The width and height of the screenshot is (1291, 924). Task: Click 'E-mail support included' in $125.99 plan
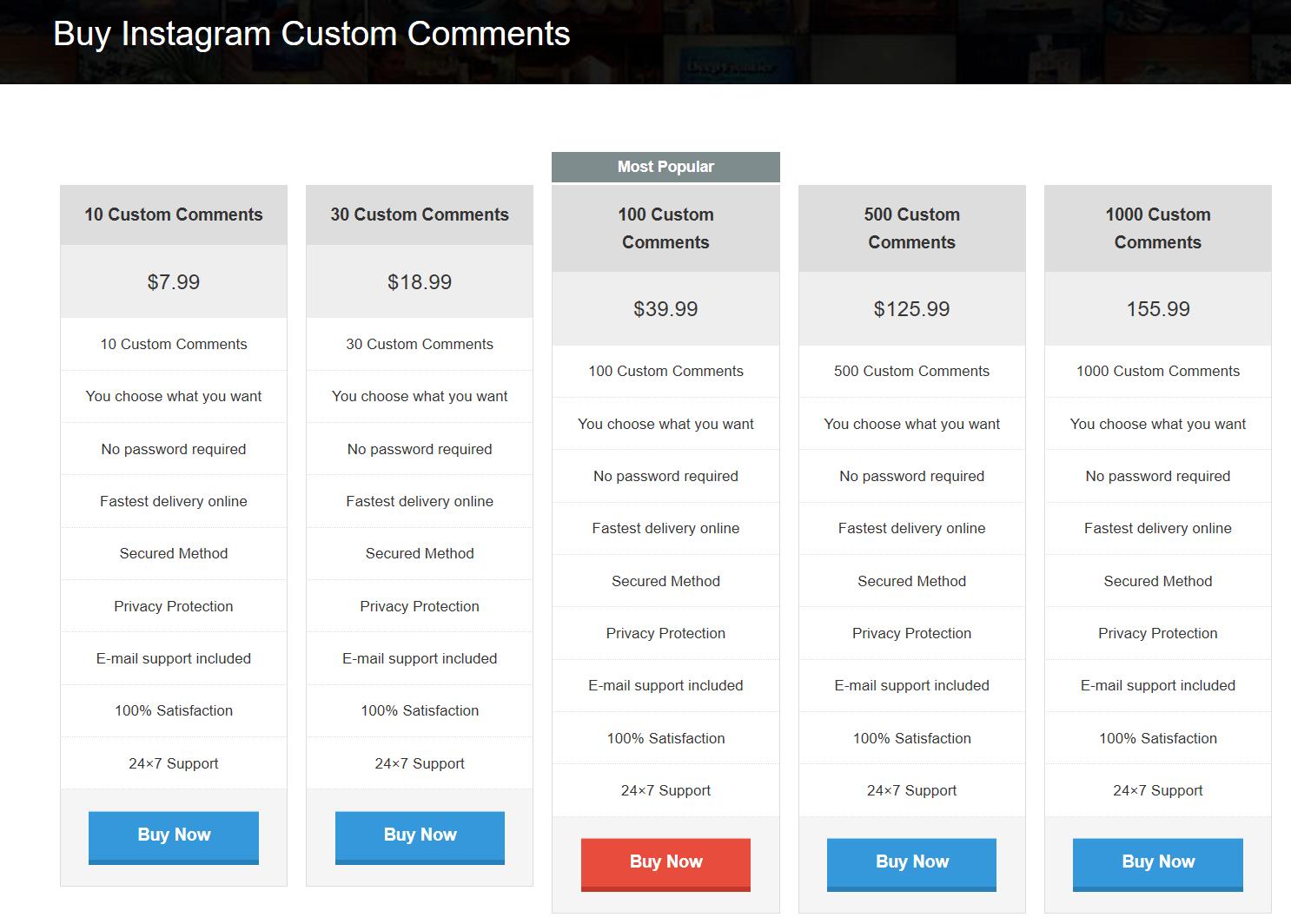[911, 685]
